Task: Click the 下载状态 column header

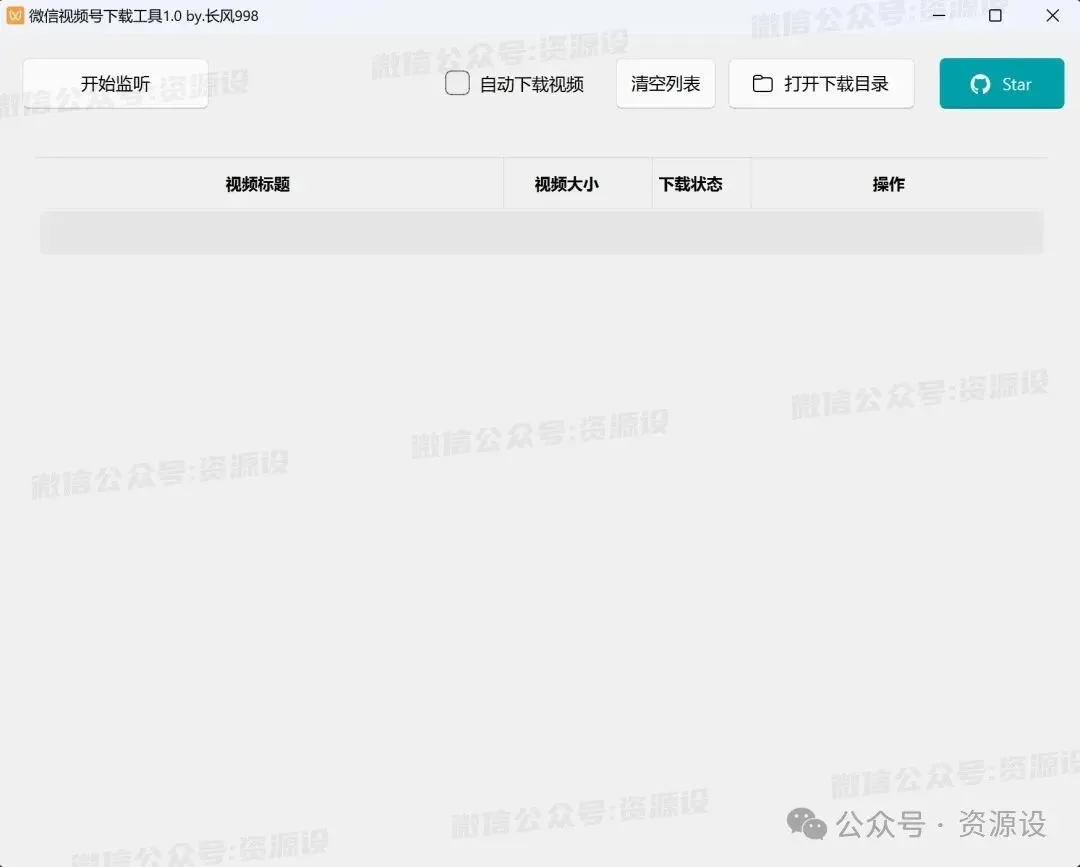Action: pos(701,184)
